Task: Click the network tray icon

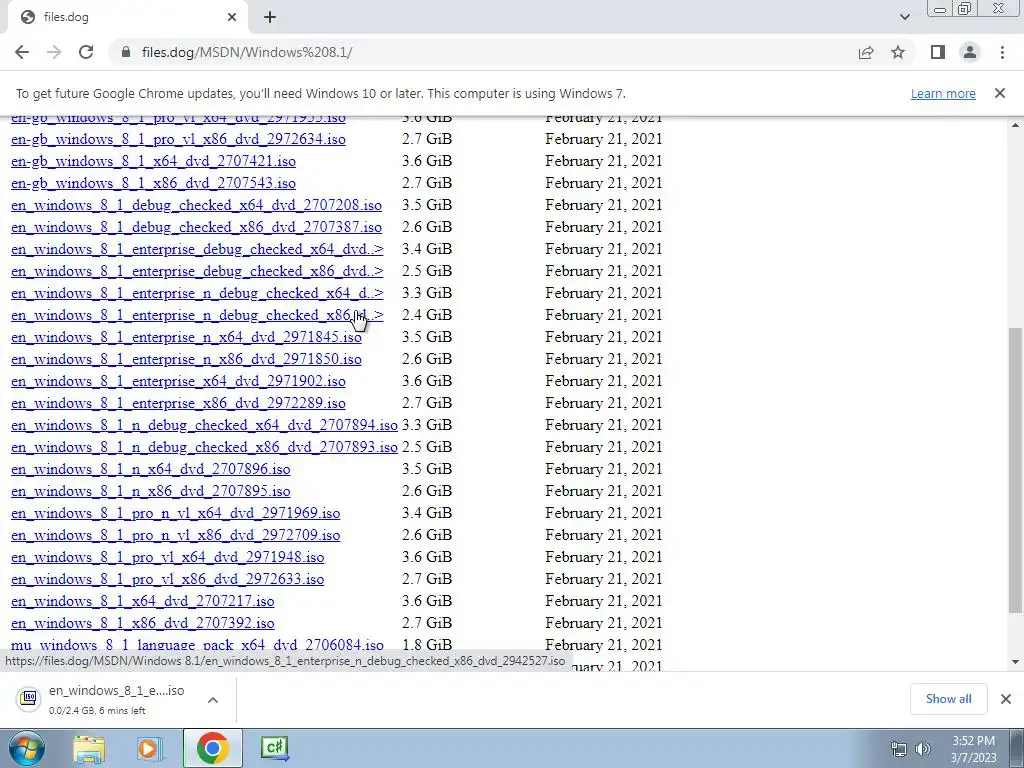Action: coord(899,749)
